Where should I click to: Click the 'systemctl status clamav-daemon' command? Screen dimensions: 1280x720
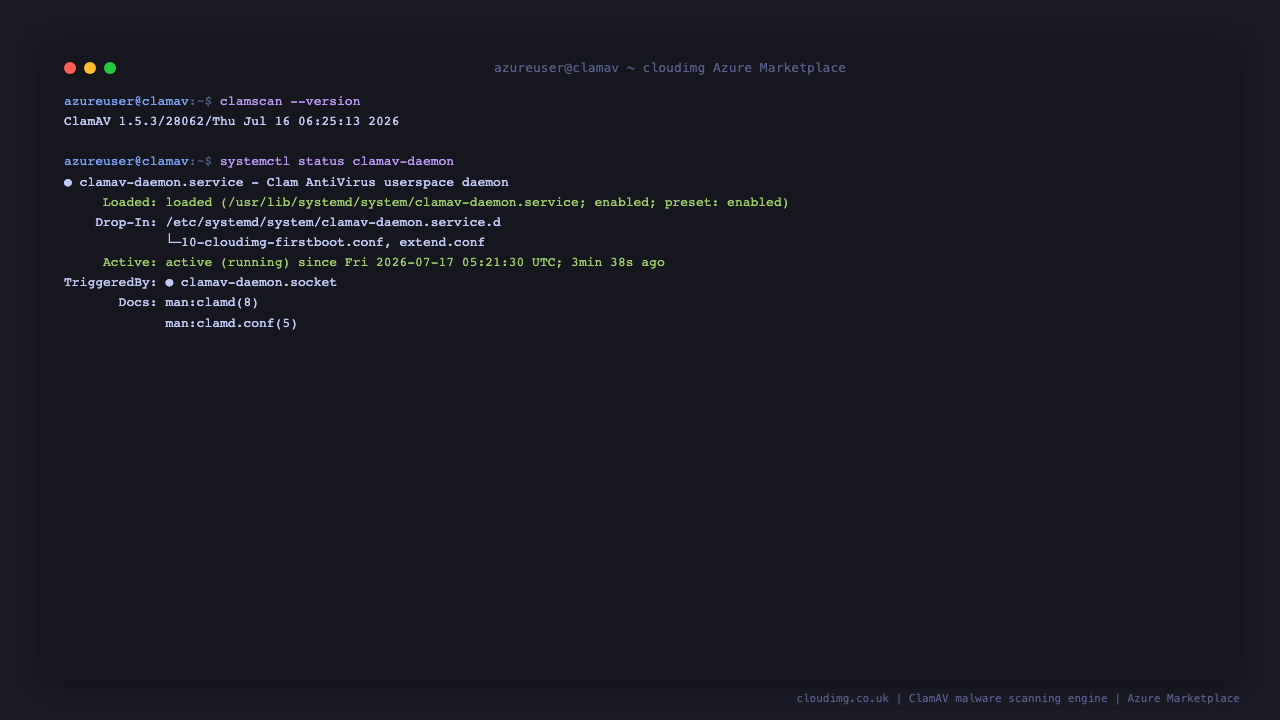(337, 162)
